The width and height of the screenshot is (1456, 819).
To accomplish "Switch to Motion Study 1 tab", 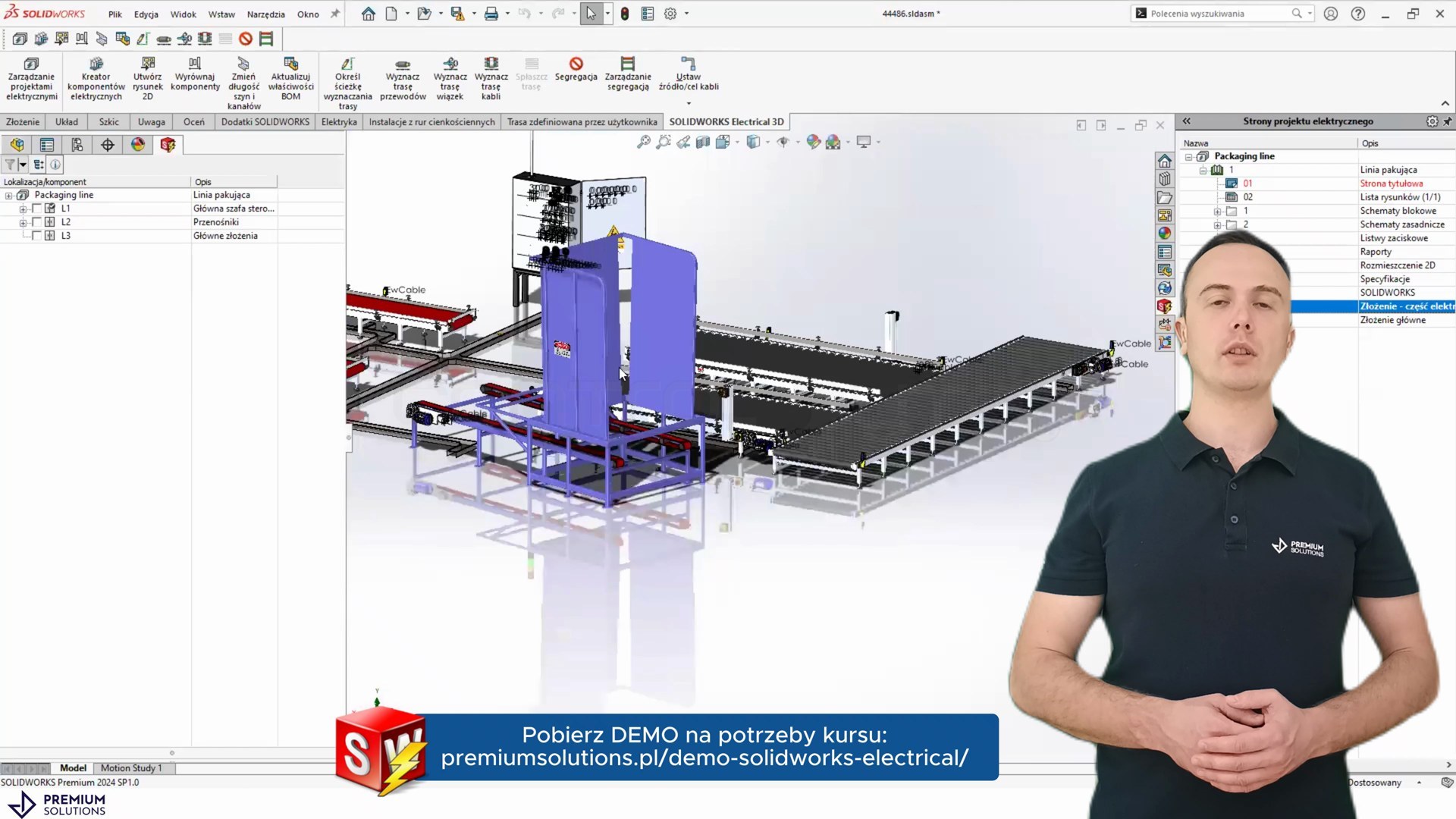I will (131, 768).
